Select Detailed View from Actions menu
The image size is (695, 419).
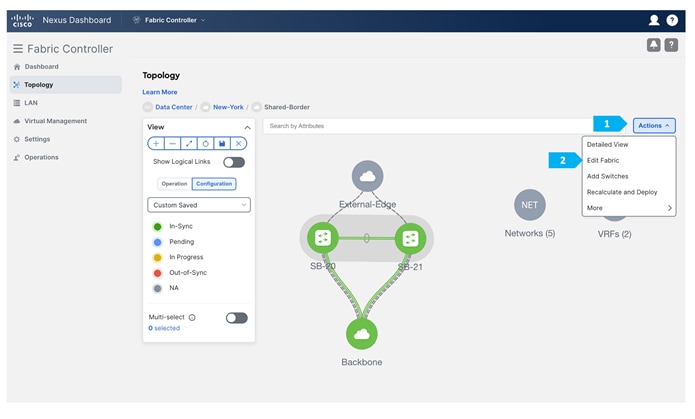click(607, 145)
